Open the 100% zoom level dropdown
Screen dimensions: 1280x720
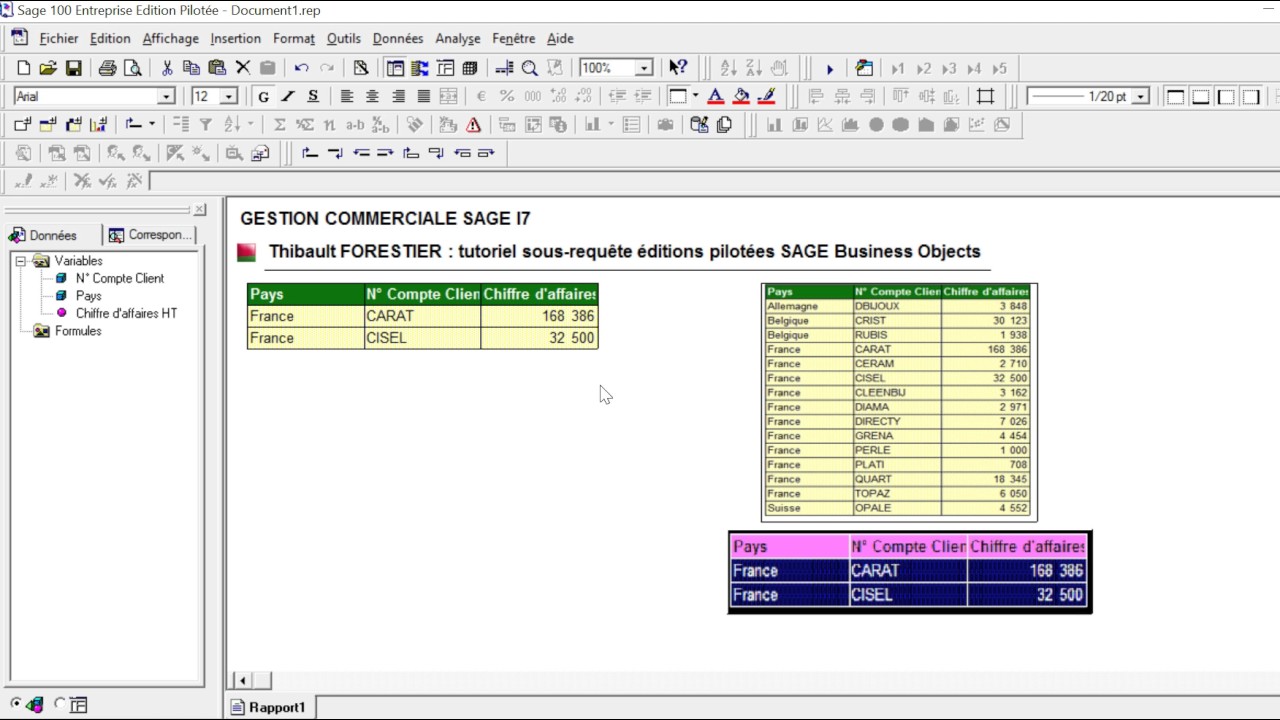click(x=644, y=68)
